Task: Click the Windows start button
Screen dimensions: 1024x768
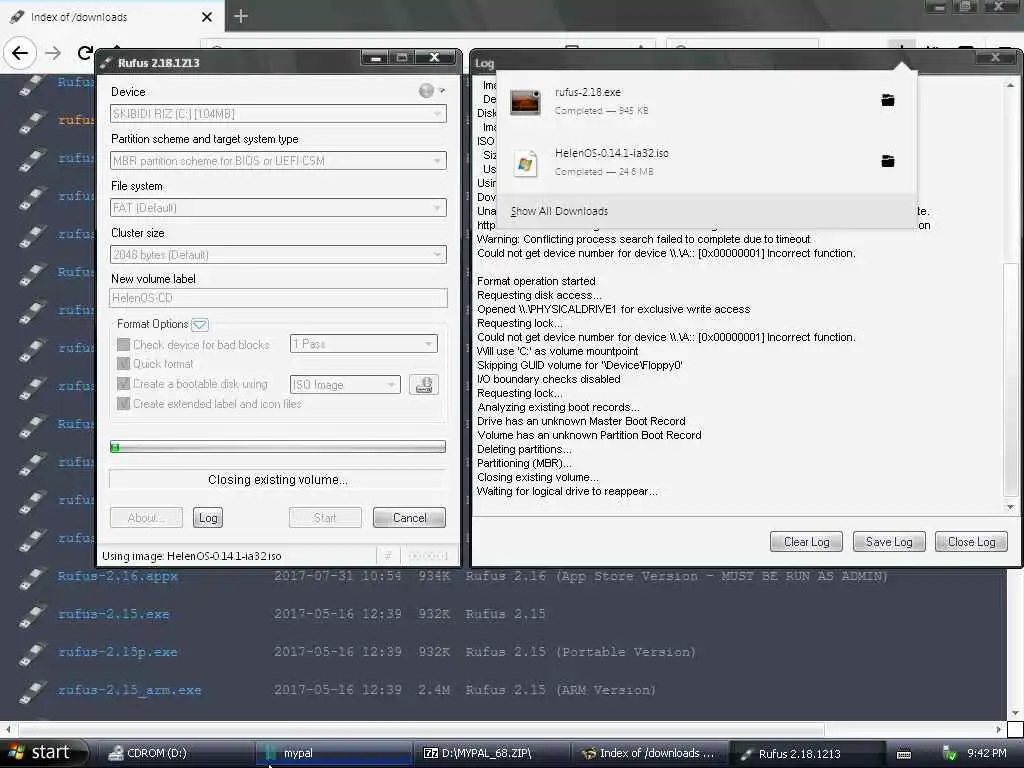Action: (43, 753)
